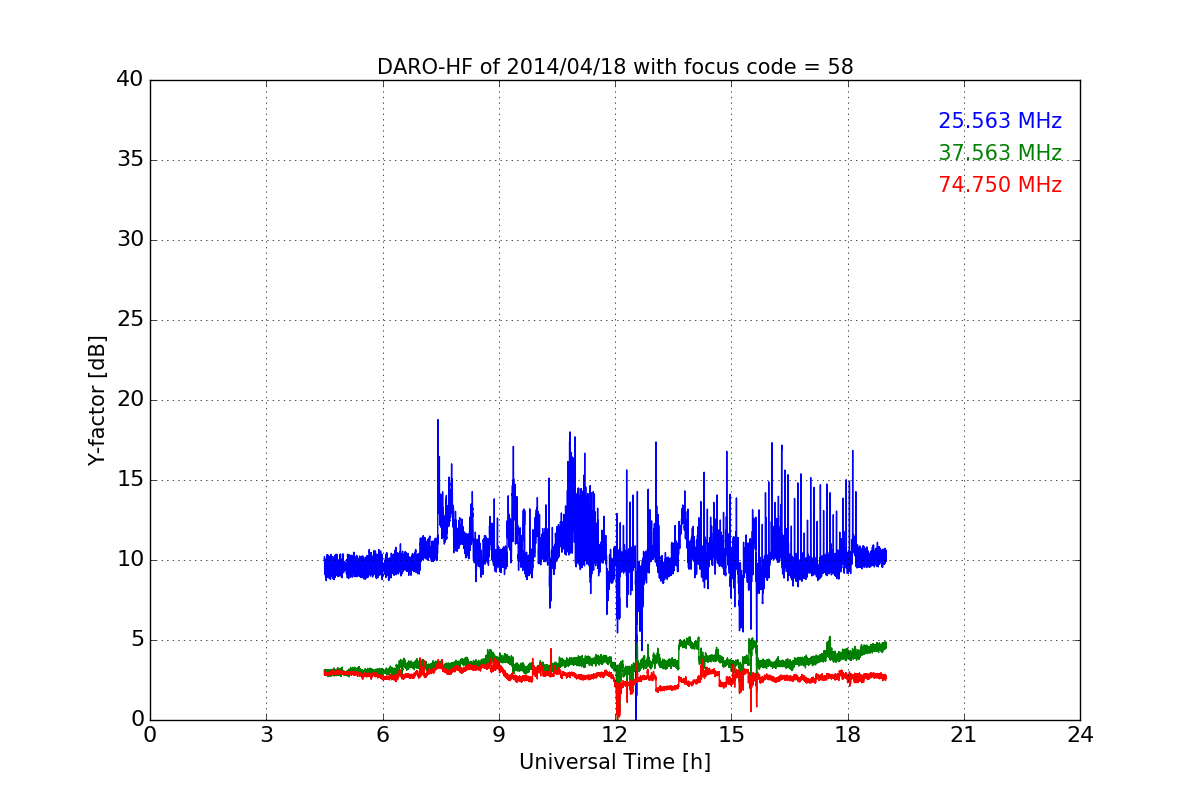Click y-axis tick label 35
The width and height of the screenshot is (1200, 800).
tap(130, 160)
